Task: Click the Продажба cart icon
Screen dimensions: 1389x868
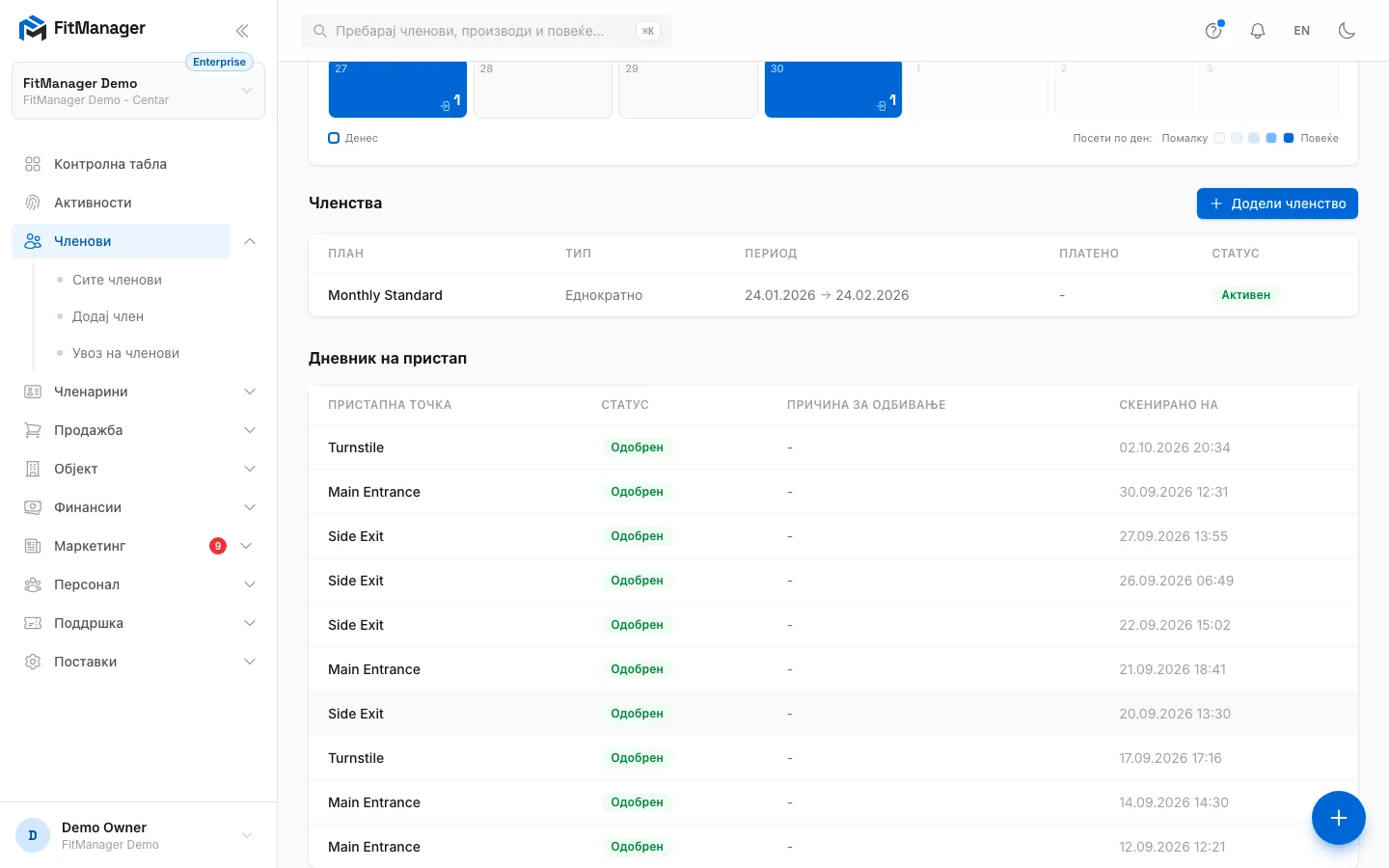Action: click(x=33, y=430)
